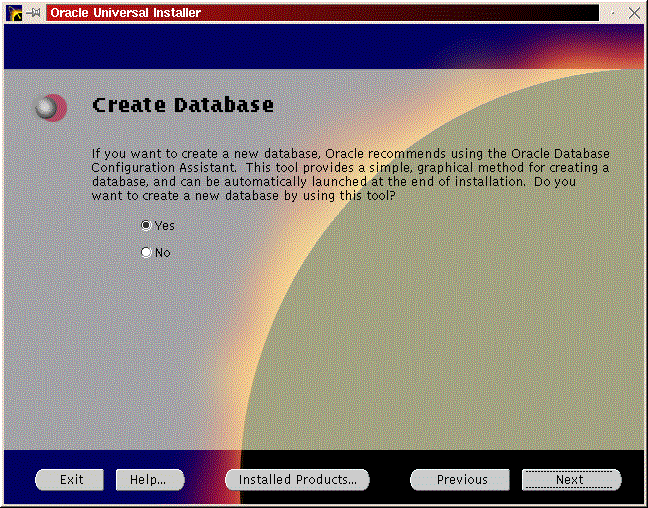Click the 'Yes' option label text
Screen dimensions: 648x508
coord(164,226)
